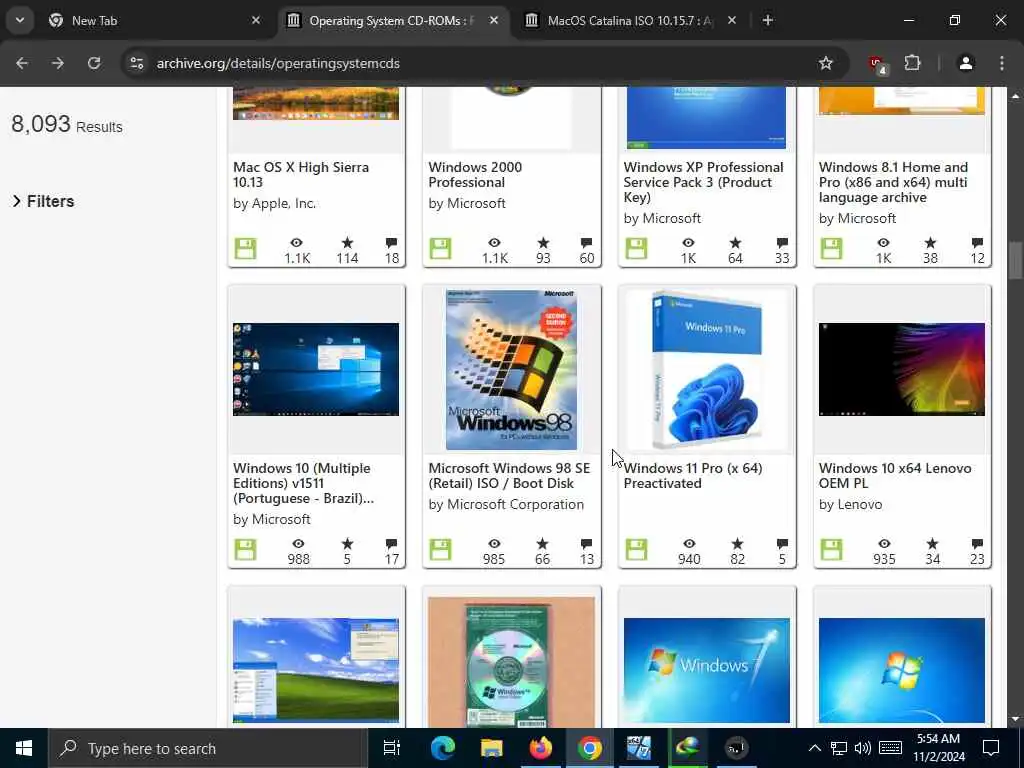Switch to the New Tab tab

155,20
